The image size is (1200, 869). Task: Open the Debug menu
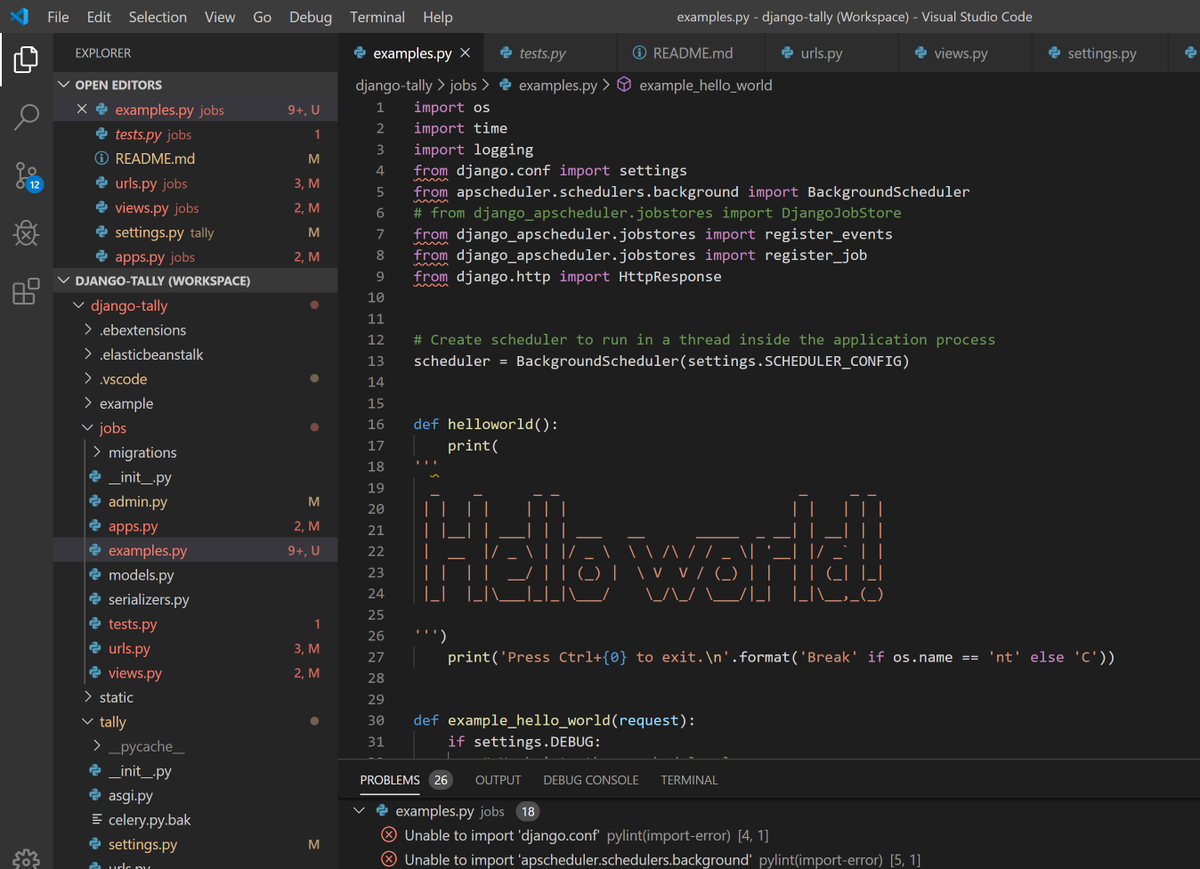[x=310, y=17]
